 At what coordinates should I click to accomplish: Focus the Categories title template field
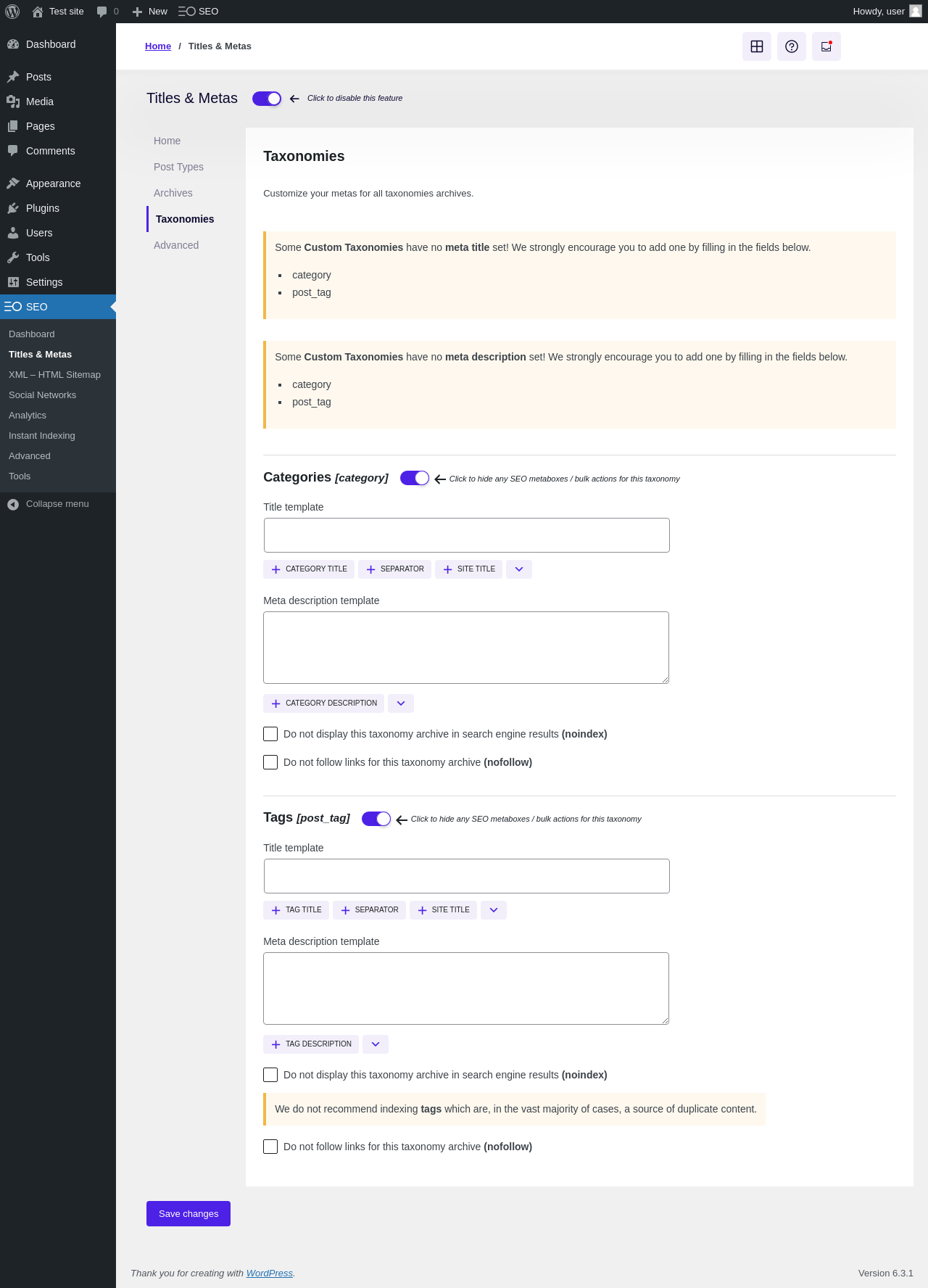[x=467, y=535]
